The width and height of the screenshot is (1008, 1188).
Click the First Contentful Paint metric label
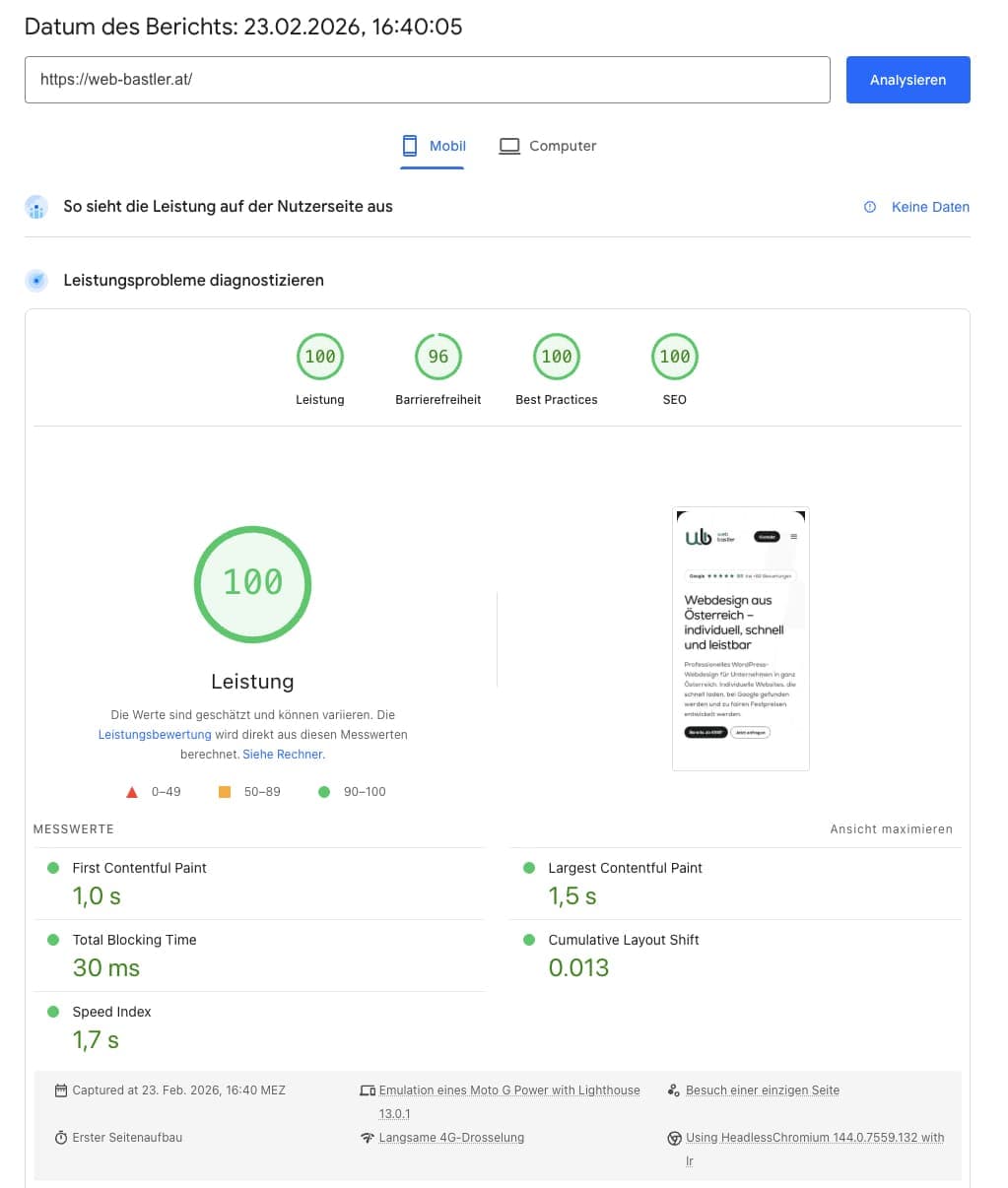click(139, 868)
